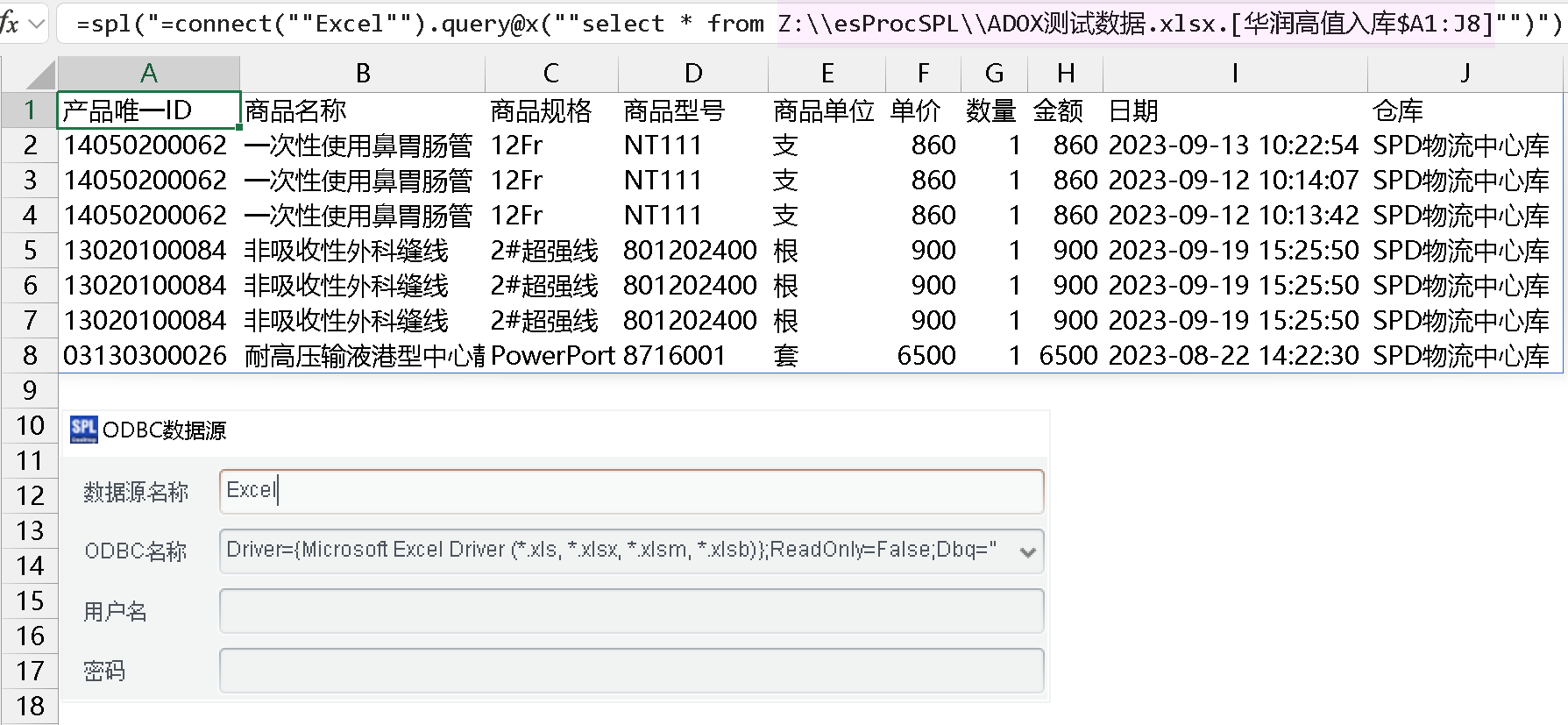This screenshot has width=1568, height=725.
Task: Open dropdown arrow next to fx
Action: click(x=37, y=24)
